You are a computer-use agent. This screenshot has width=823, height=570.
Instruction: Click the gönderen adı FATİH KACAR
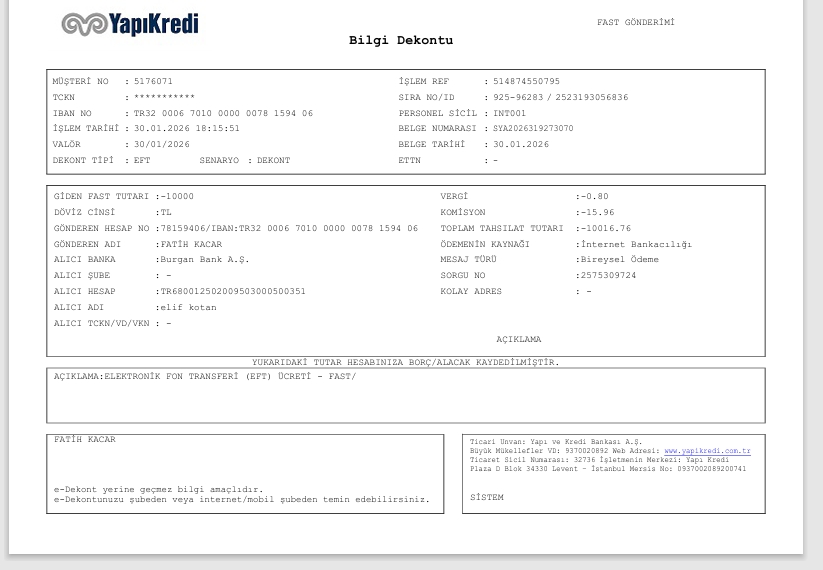coord(191,244)
